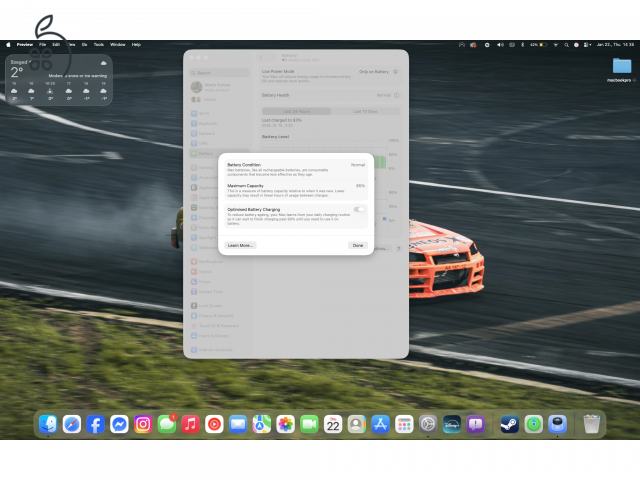Click the 42% battery indicator in menu bar
The image size is (640, 480).
click(x=538, y=45)
